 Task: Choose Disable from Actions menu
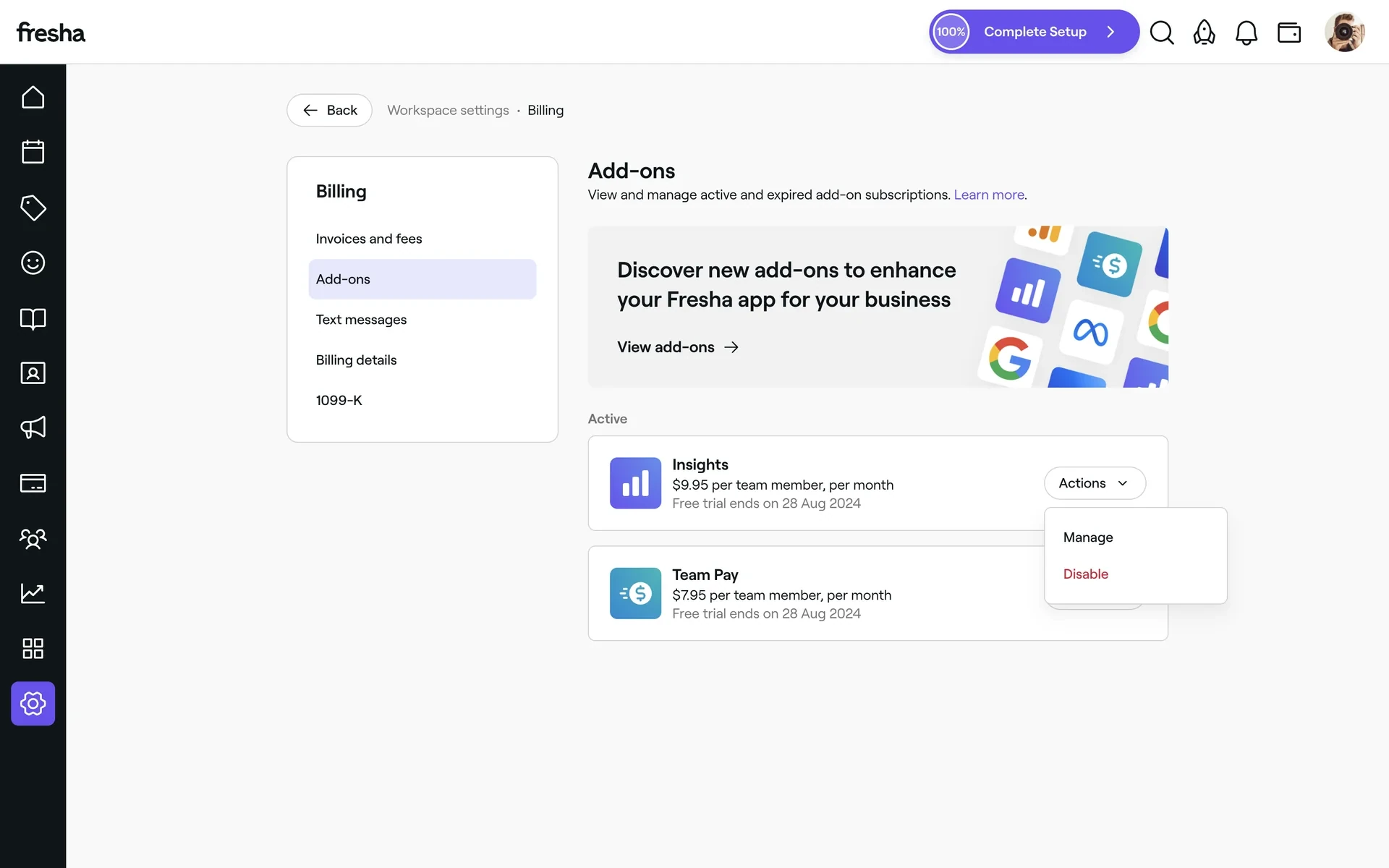tap(1136, 574)
